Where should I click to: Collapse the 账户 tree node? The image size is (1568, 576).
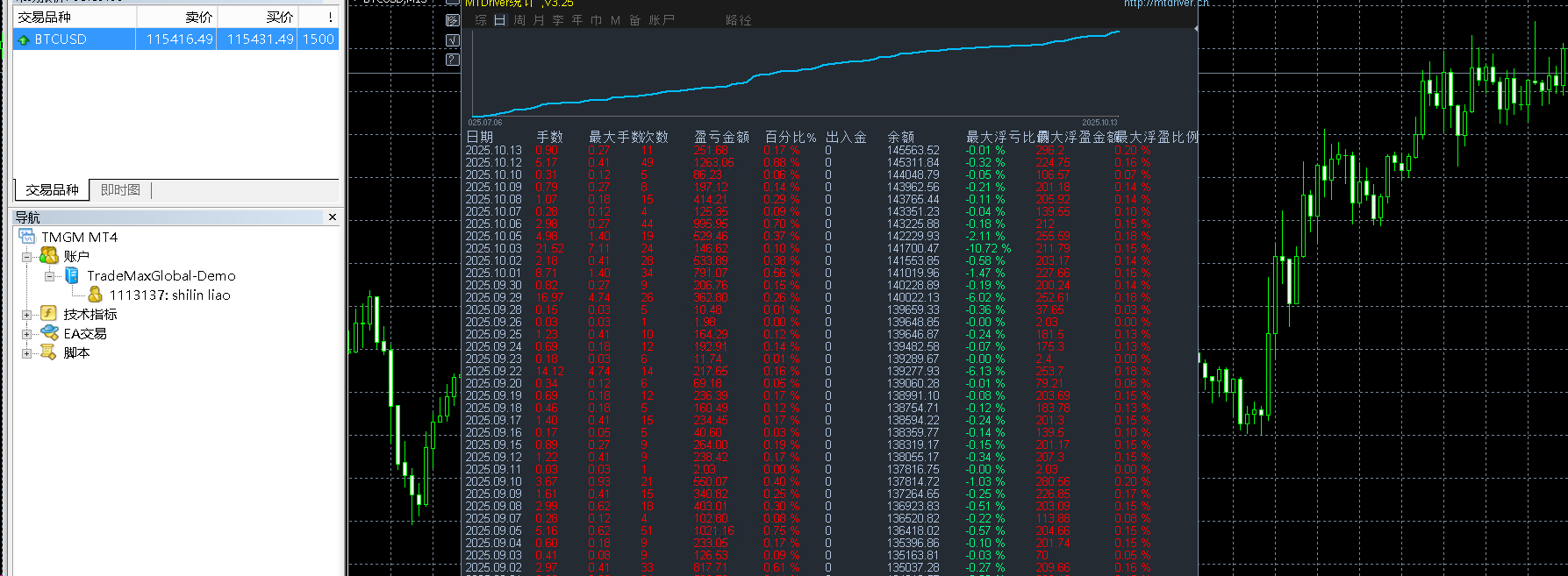[26, 257]
